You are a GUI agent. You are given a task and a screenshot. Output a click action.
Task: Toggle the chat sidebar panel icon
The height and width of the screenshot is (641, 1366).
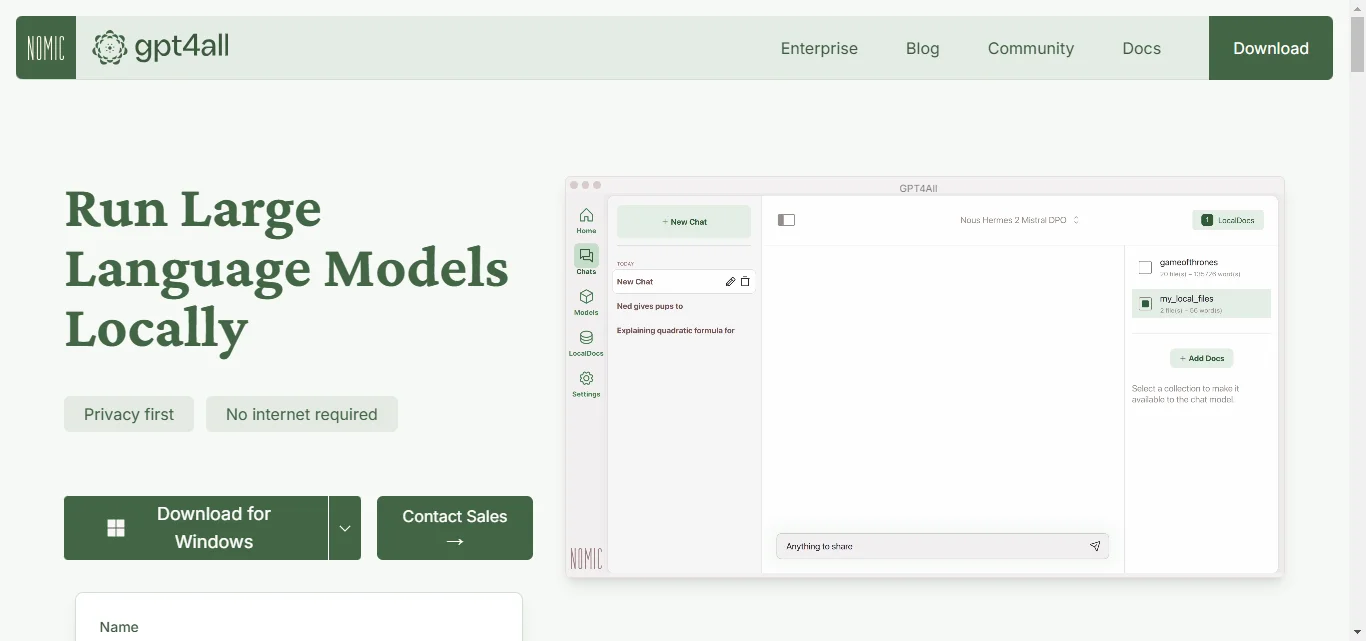(786, 220)
